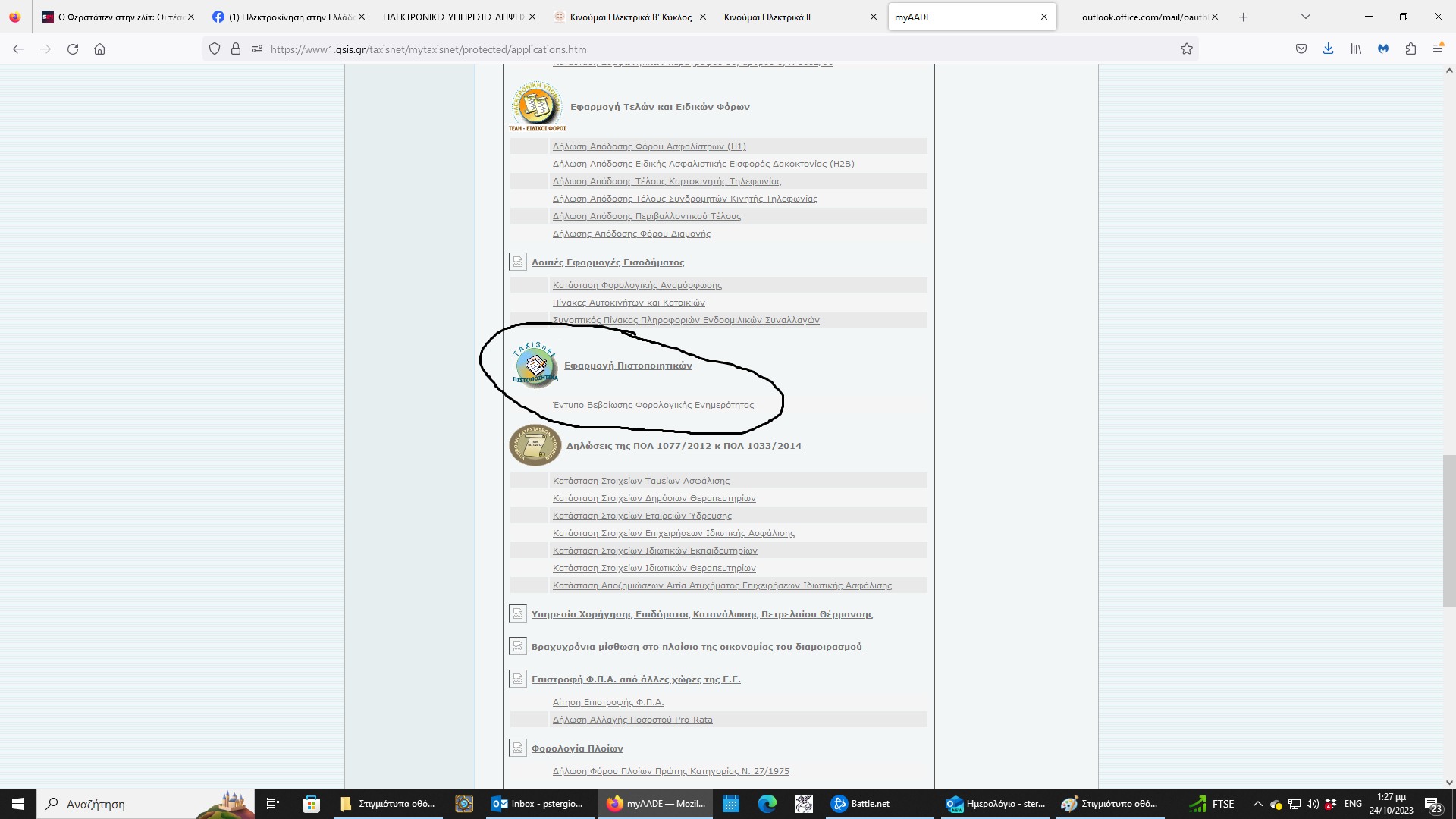Click the page vertical scrollbar thumb
Screen dimensions: 1456x819
click(1448, 531)
